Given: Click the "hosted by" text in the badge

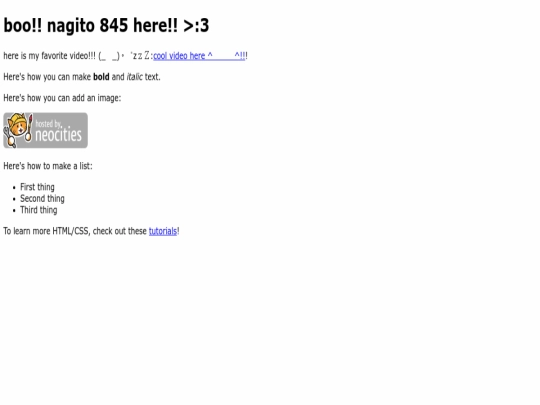Looking at the screenshot, I should click(48, 123).
